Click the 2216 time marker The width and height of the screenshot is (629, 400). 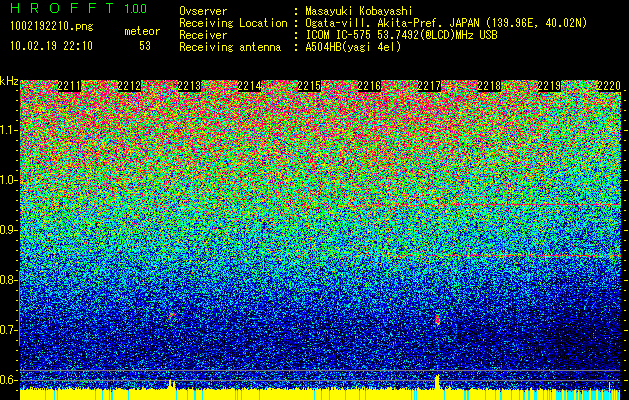pyautogui.click(x=369, y=86)
